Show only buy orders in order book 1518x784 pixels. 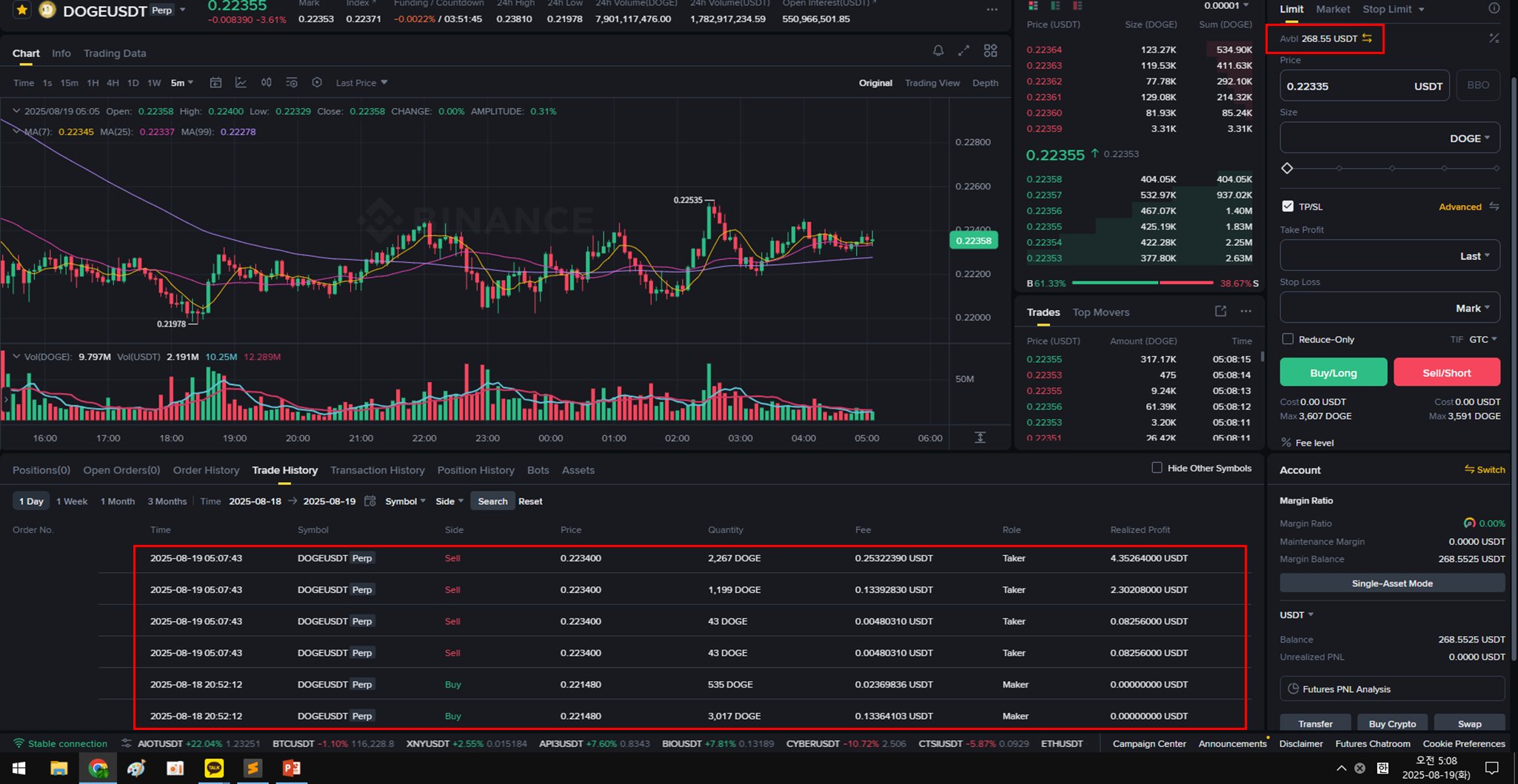pyautogui.click(x=1055, y=6)
